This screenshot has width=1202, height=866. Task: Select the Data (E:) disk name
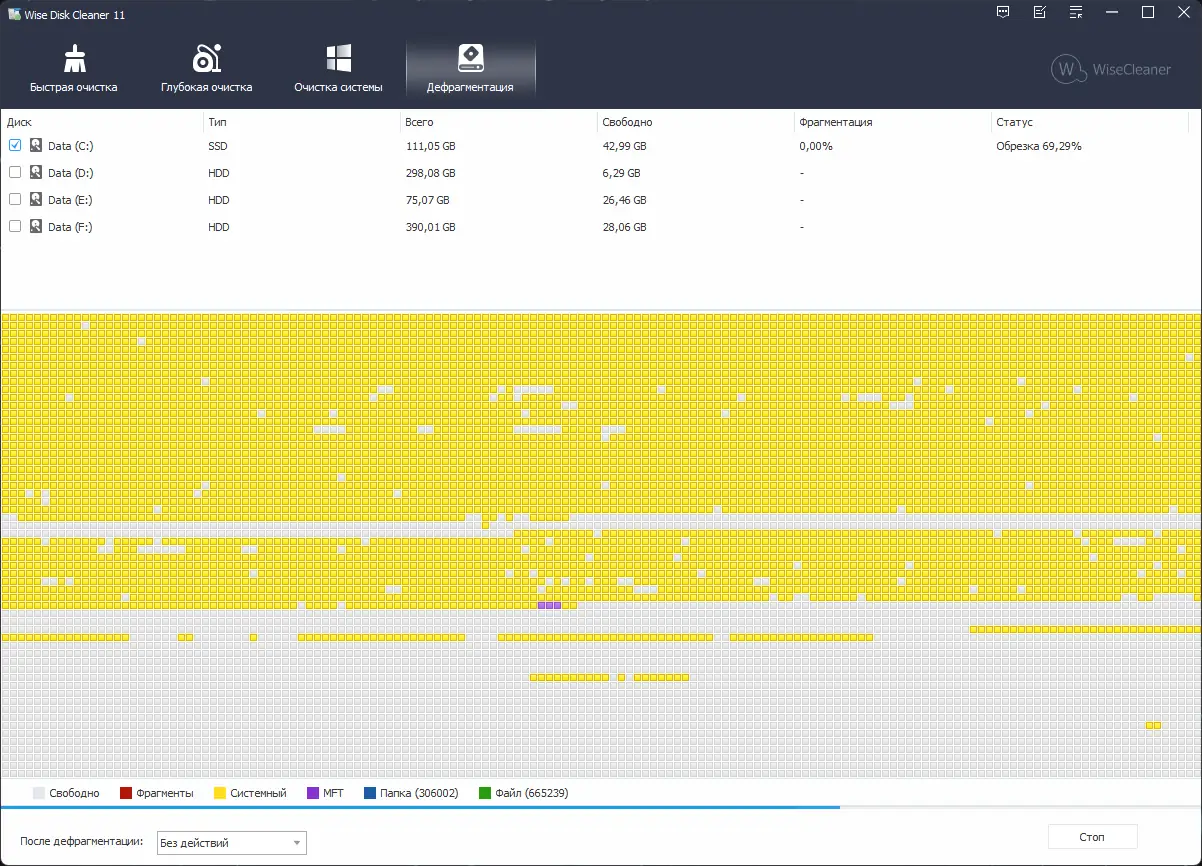[x=70, y=200]
